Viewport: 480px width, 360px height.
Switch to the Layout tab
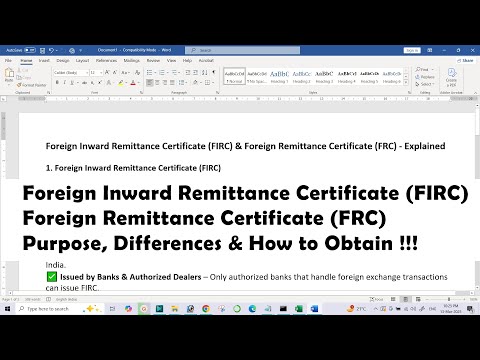click(x=82, y=60)
